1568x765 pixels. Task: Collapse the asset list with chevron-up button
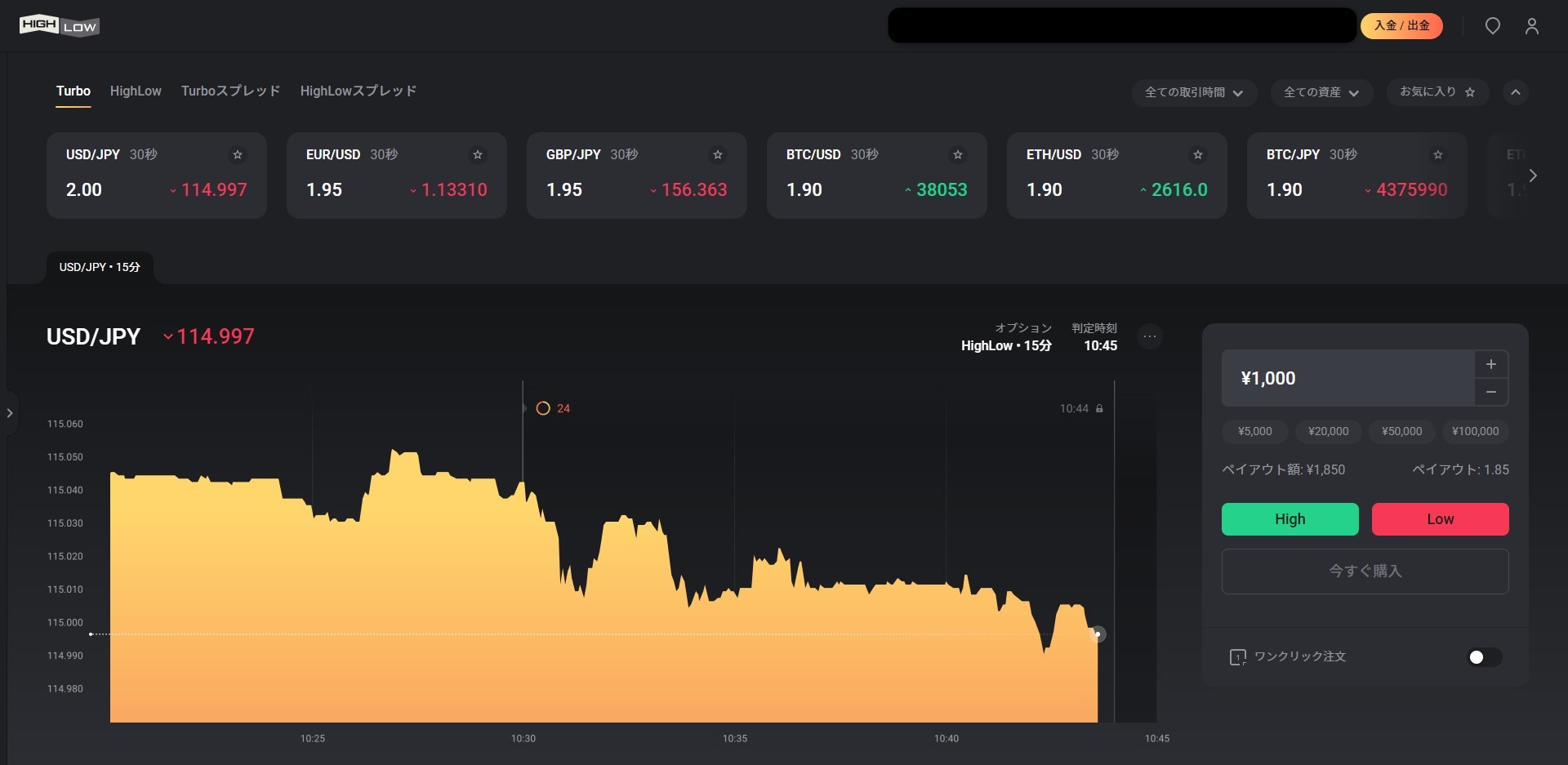click(1515, 92)
